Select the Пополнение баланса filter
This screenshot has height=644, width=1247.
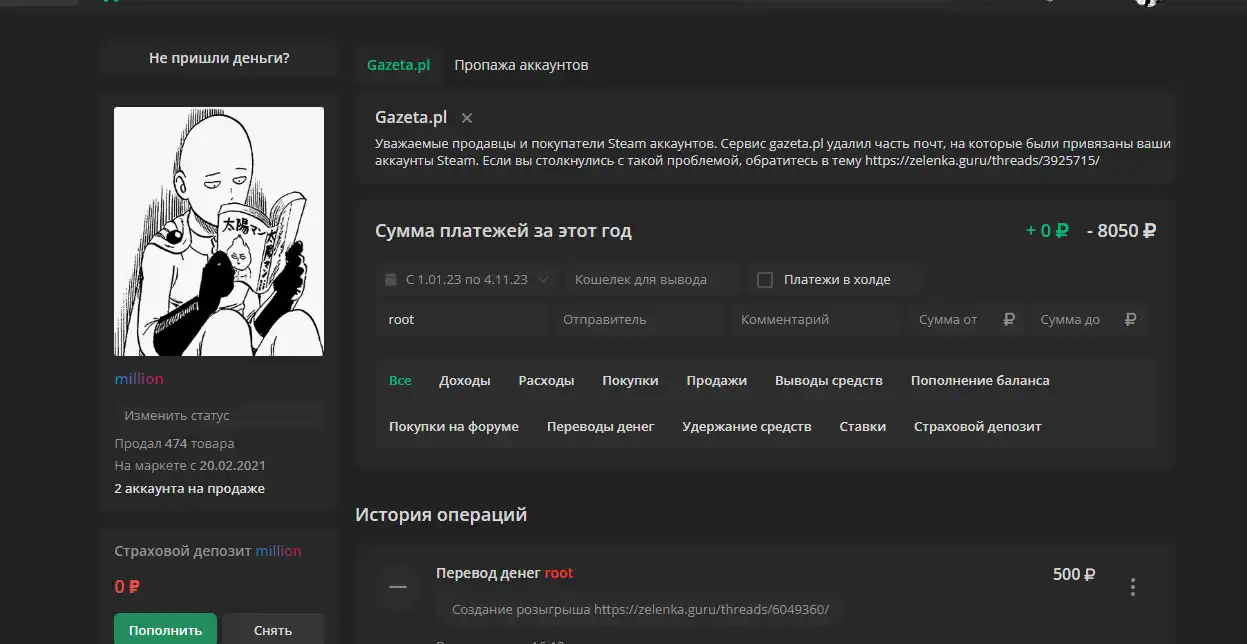tap(980, 381)
